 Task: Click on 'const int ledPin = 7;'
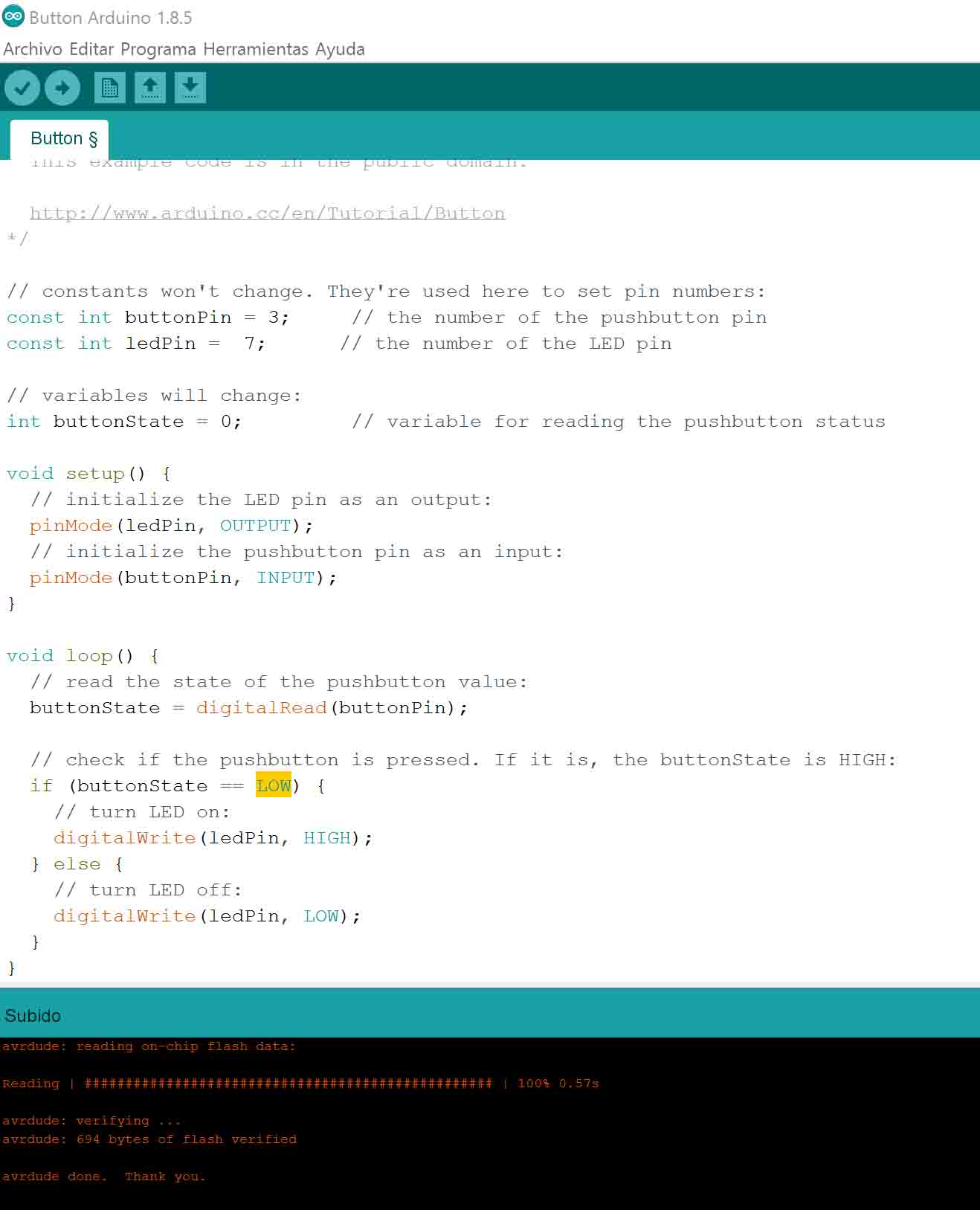tap(135, 344)
